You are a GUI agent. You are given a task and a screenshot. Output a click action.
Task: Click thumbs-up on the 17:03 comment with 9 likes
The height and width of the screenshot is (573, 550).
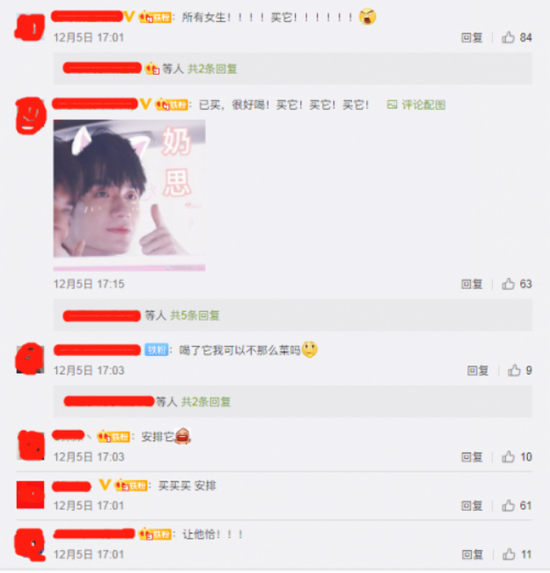click(x=514, y=370)
